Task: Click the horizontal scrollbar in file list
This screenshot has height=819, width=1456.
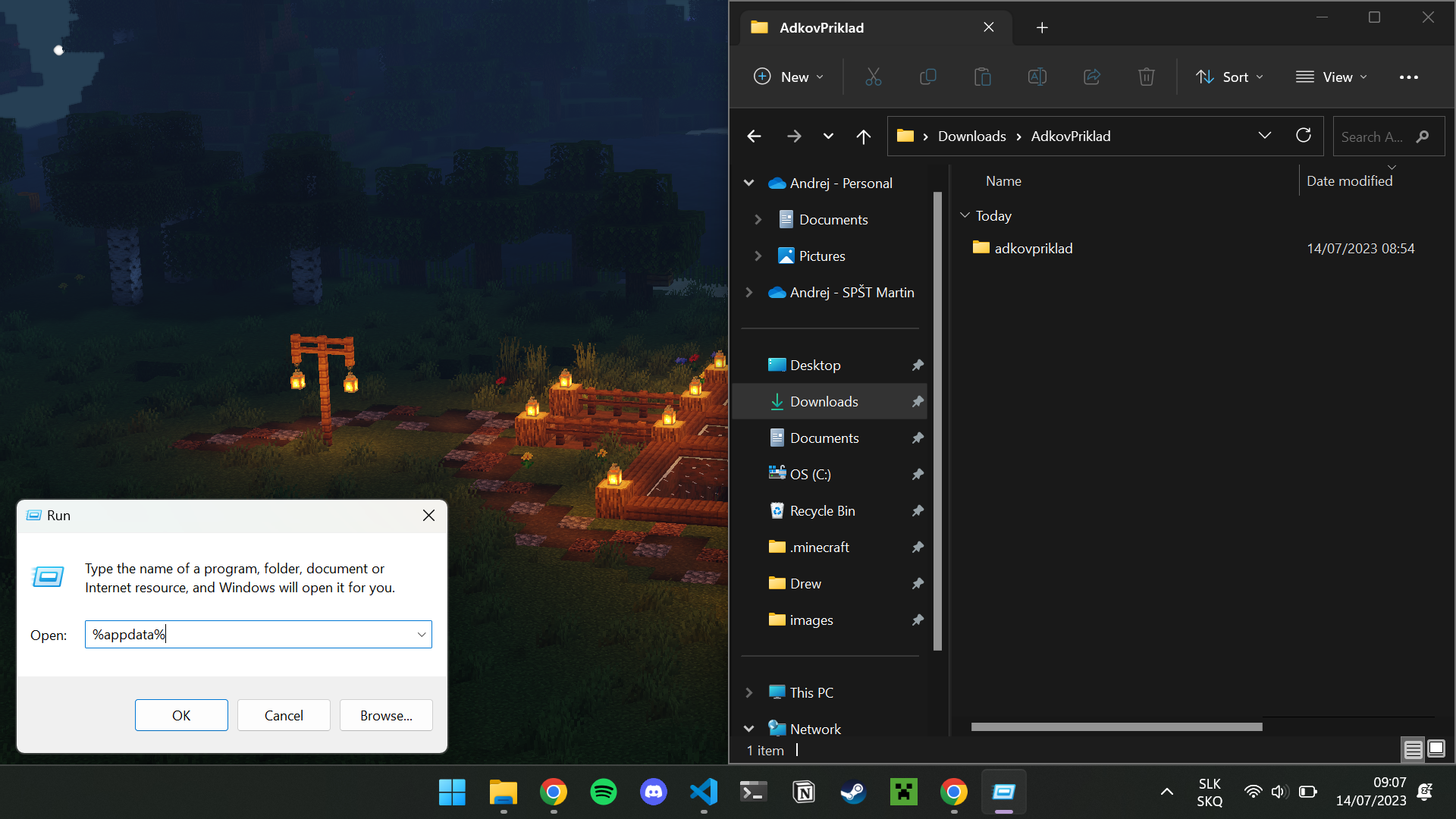Action: point(1116,726)
